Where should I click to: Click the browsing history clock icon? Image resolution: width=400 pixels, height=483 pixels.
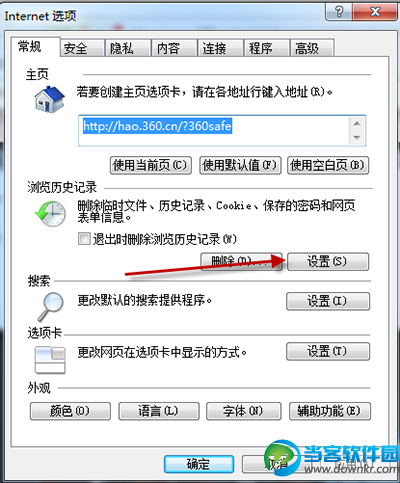click(x=51, y=214)
